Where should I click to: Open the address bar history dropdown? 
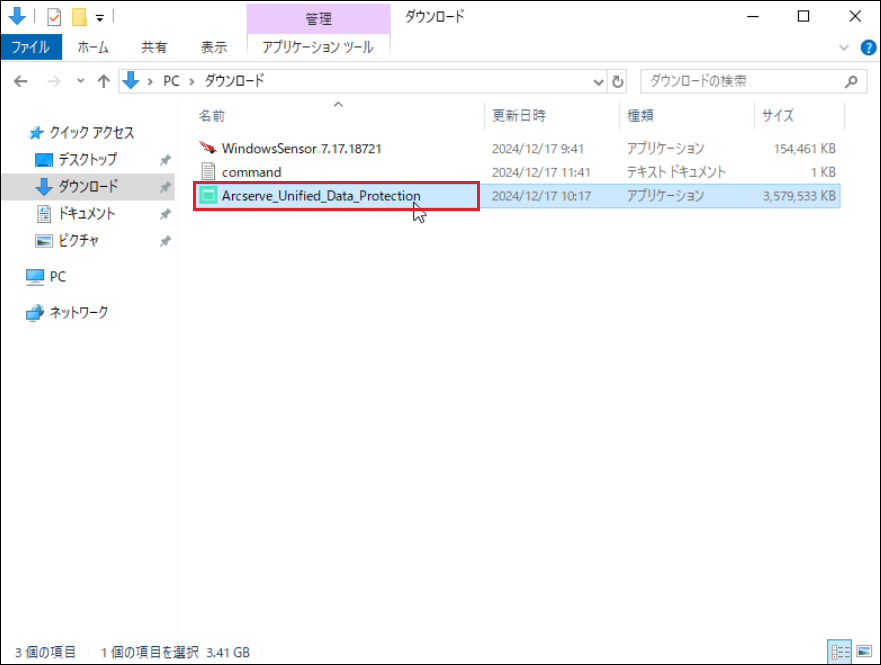coord(598,82)
